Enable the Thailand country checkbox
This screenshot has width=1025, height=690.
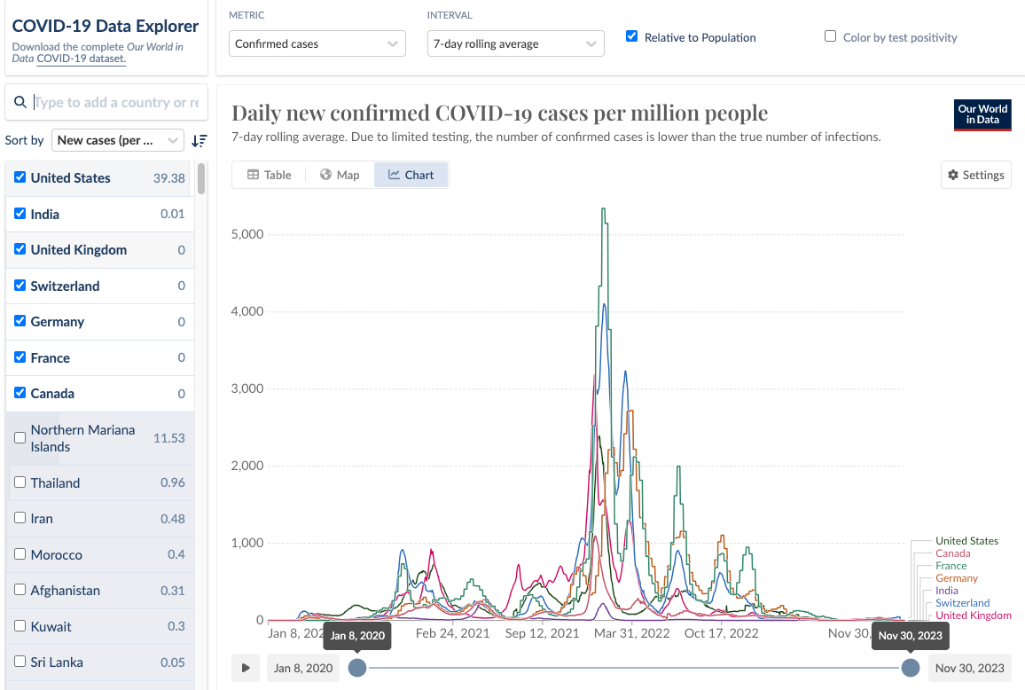click(x=20, y=483)
